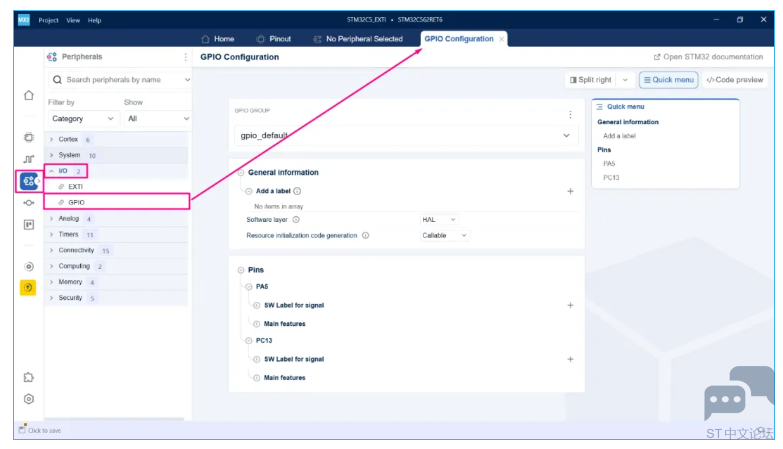Switch to the Home tab
The image size is (783, 449).
coord(218,39)
